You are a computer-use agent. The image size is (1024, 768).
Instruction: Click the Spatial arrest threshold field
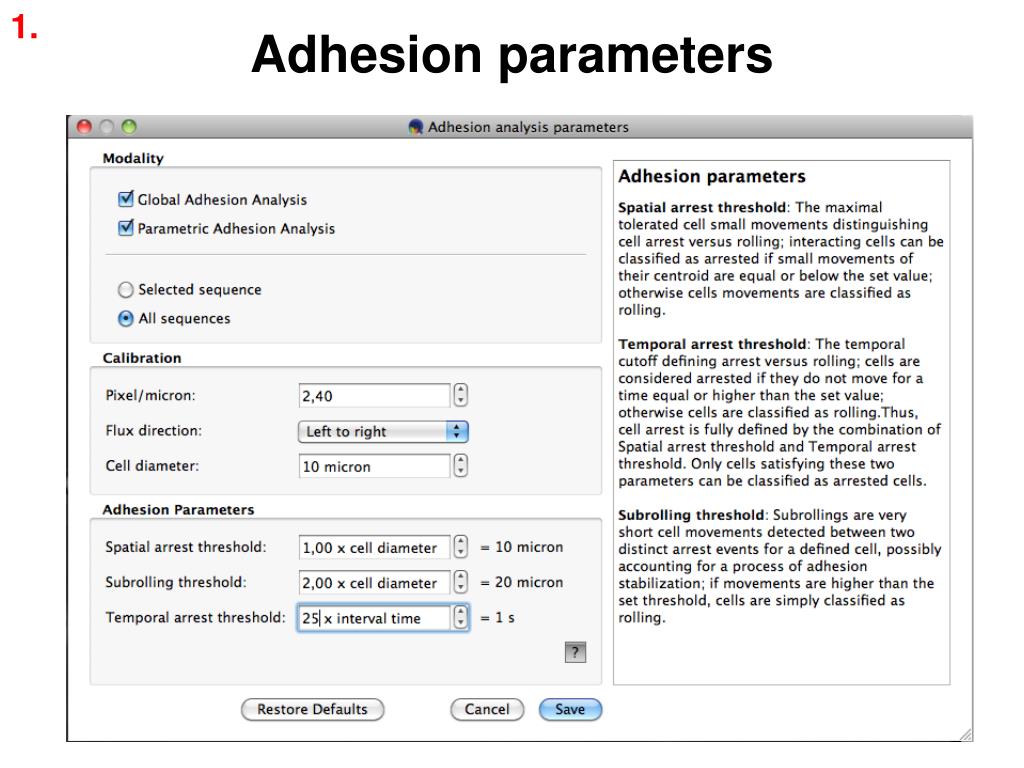point(374,547)
